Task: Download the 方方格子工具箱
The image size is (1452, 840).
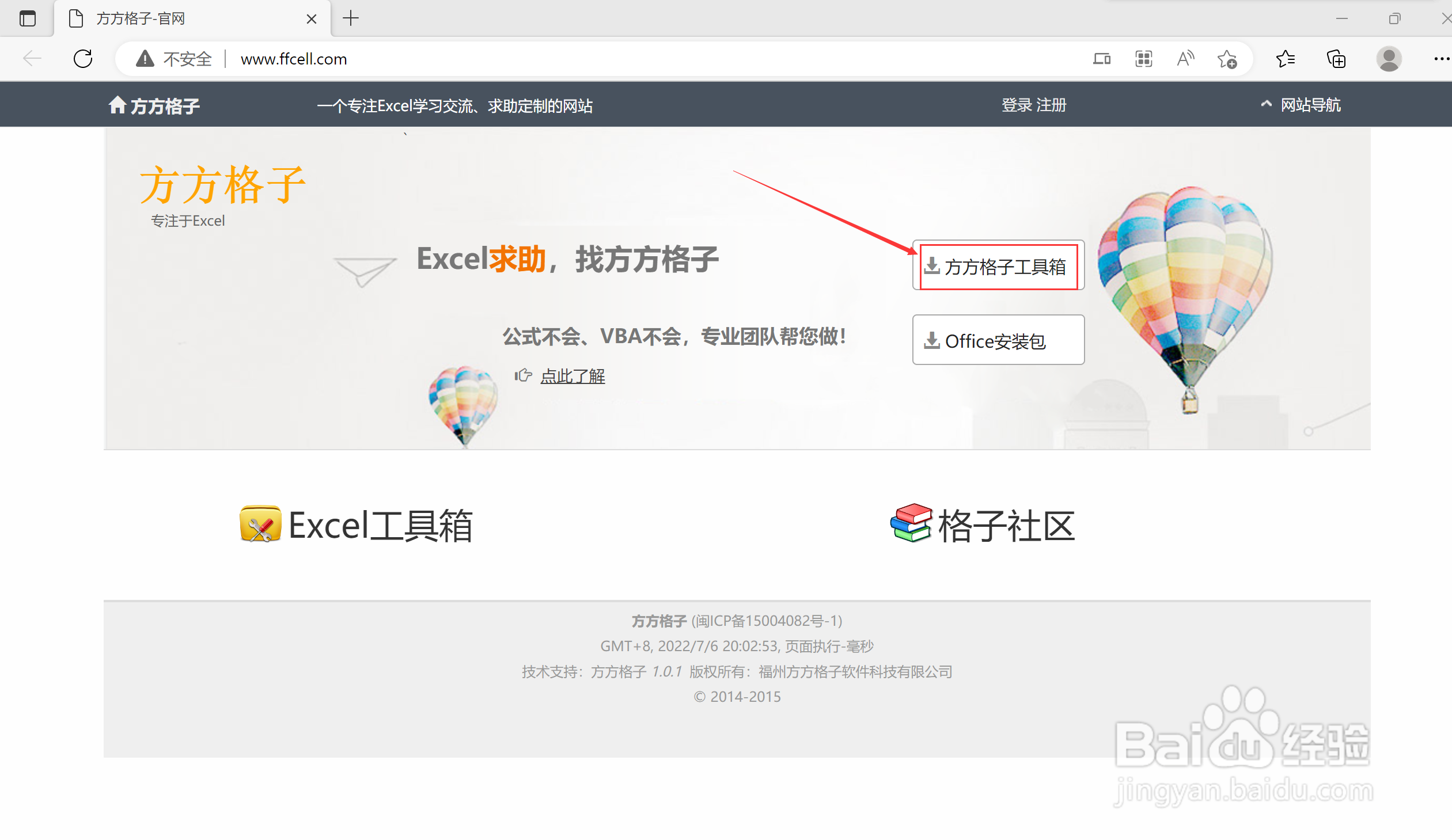Action: (998, 265)
